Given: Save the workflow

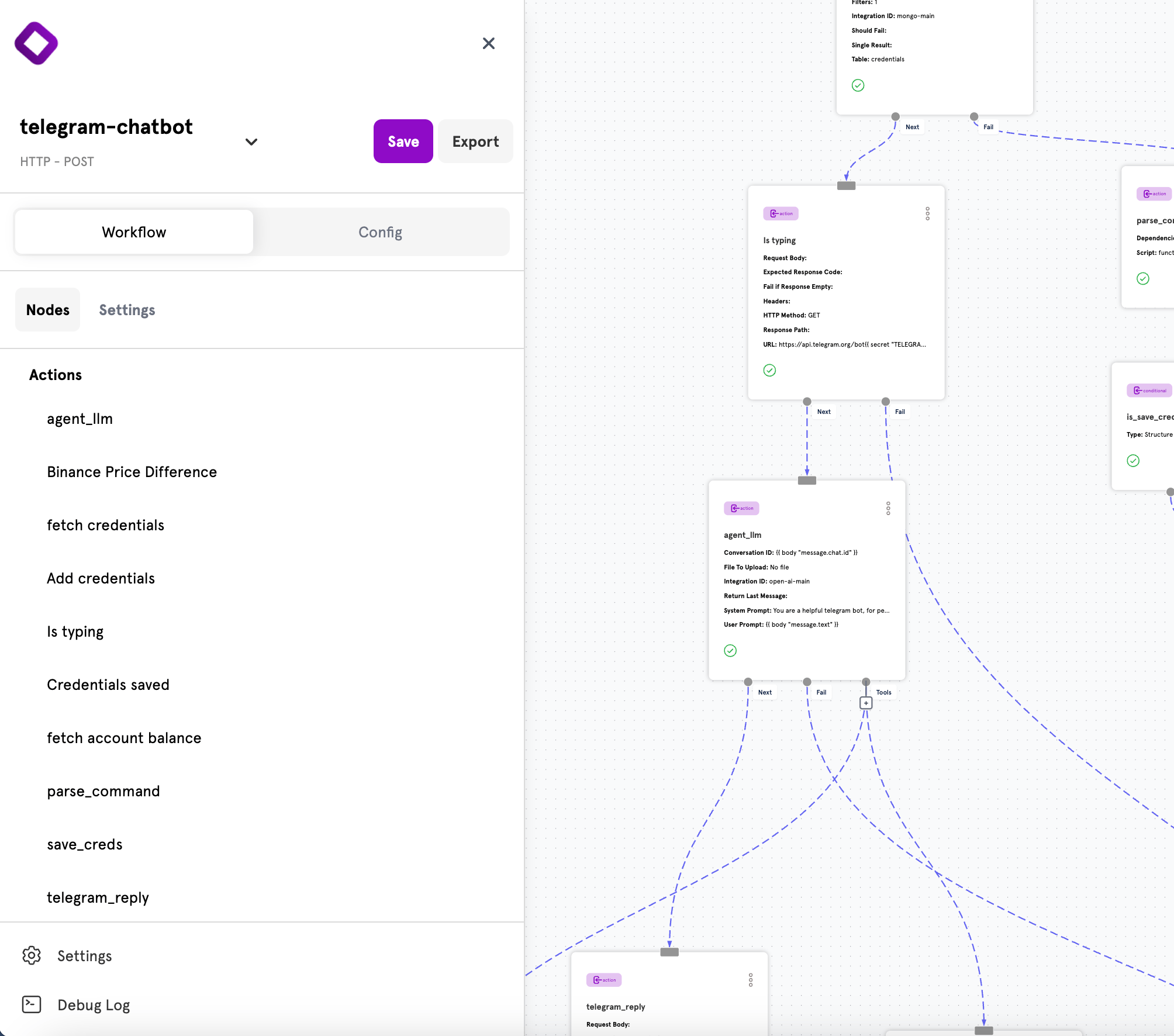Looking at the screenshot, I should [403, 141].
